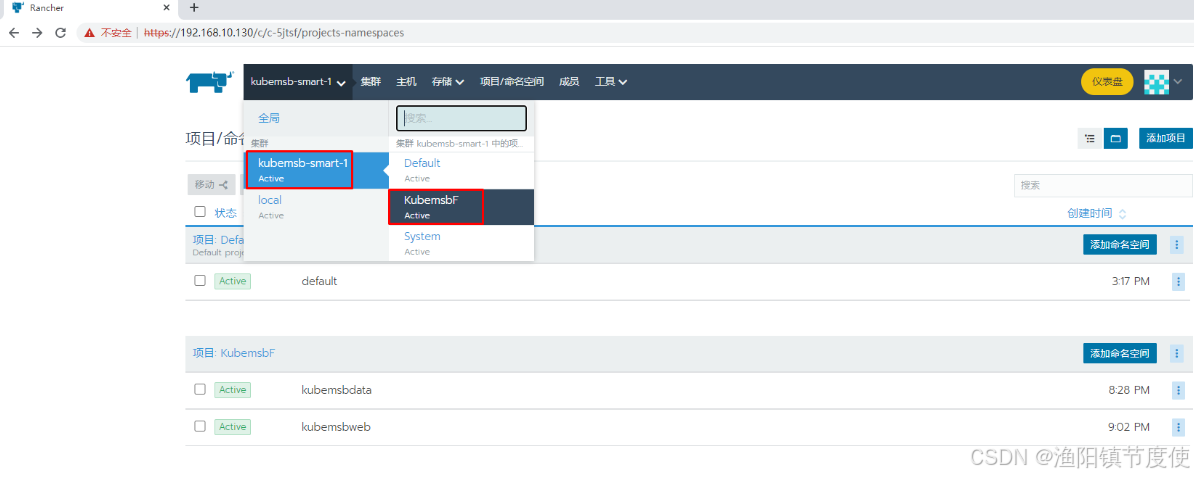Open the user avatar menu

pos(1156,82)
